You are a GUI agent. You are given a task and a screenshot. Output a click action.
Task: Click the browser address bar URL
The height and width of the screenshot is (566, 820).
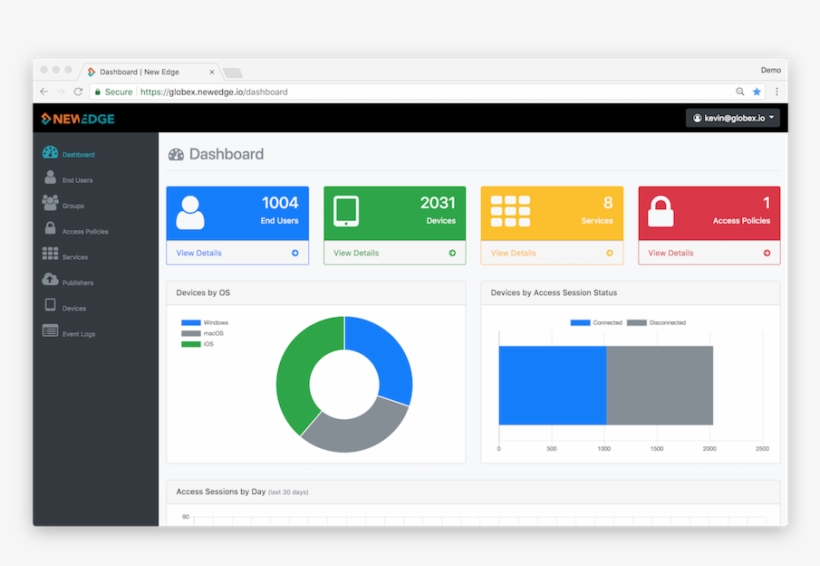(213, 92)
